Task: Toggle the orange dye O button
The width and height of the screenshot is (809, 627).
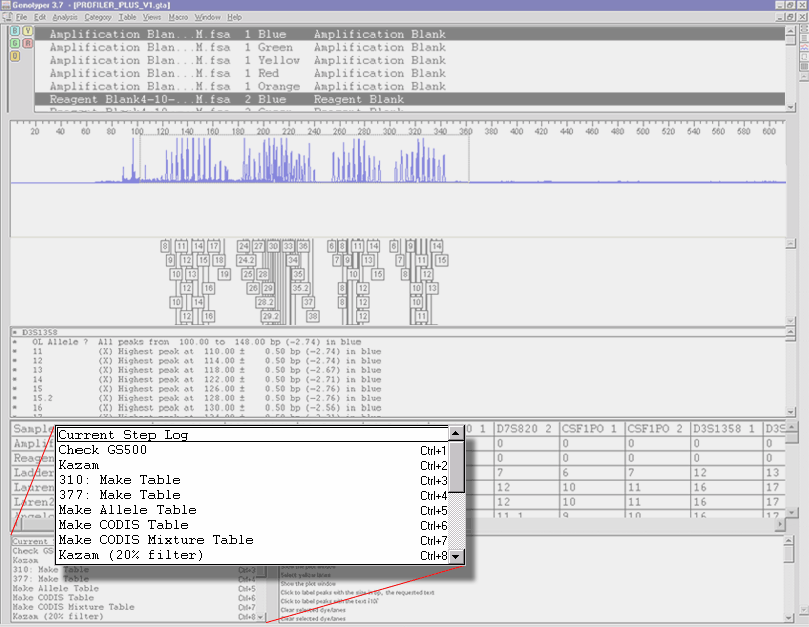Action: click(x=15, y=56)
